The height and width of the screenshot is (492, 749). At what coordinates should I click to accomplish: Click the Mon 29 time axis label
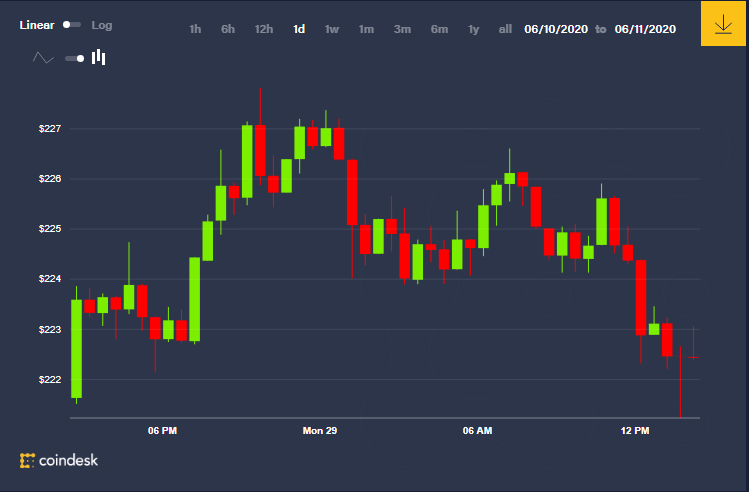tap(320, 431)
